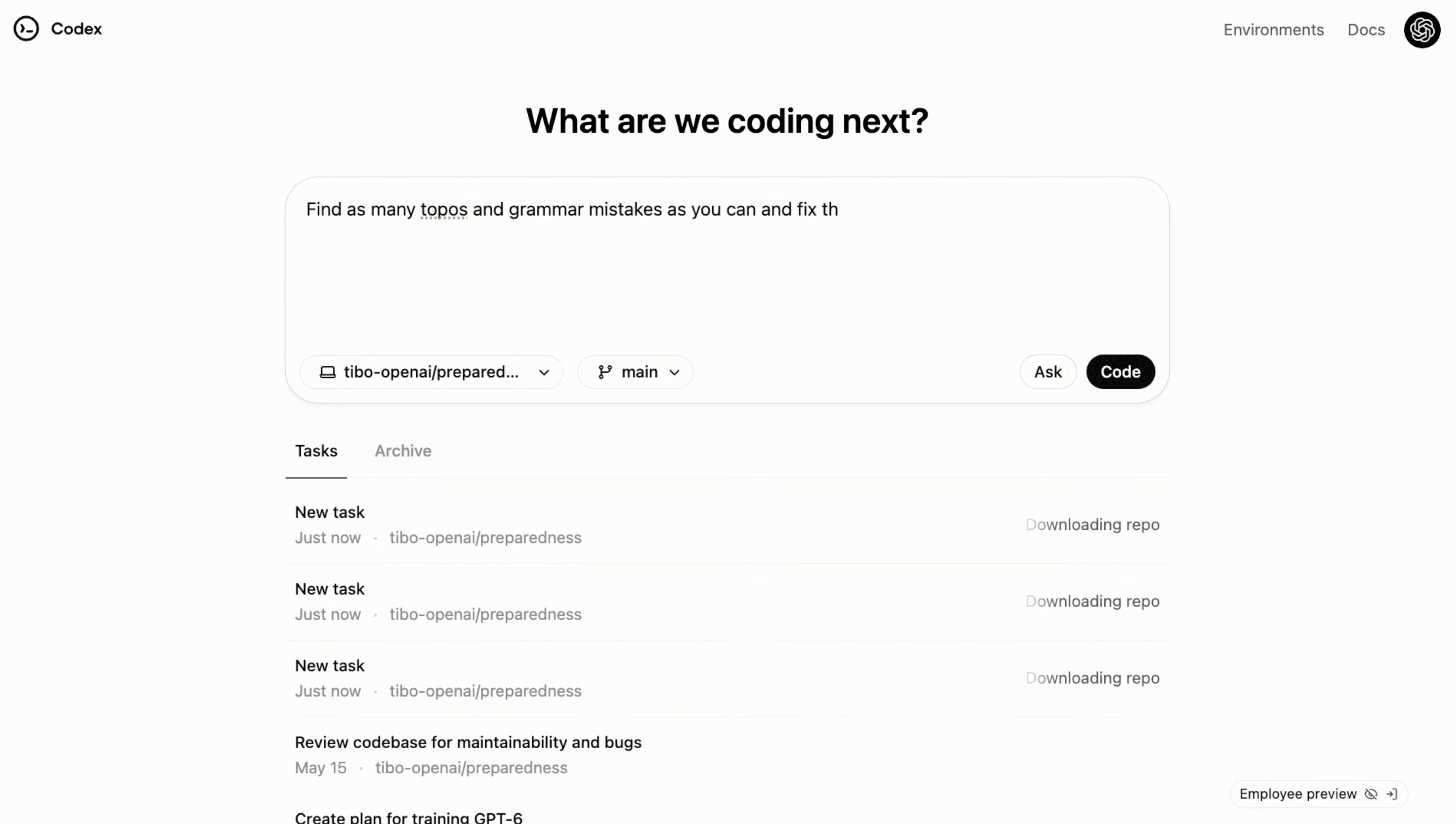Open the main branch dropdown chevron
Screen dimensions: 1456x824
click(x=674, y=373)
